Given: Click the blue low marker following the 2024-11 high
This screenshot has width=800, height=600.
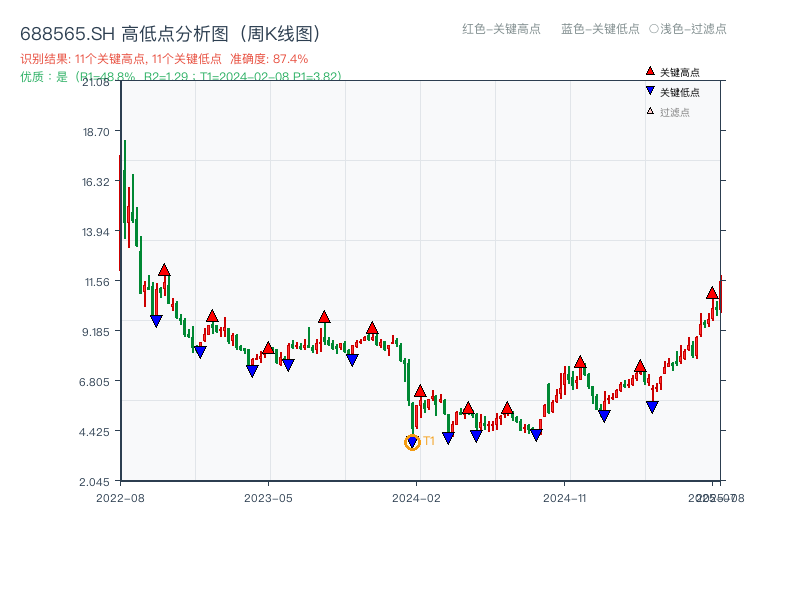Looking at the screenshot, I should pos(604,416).
